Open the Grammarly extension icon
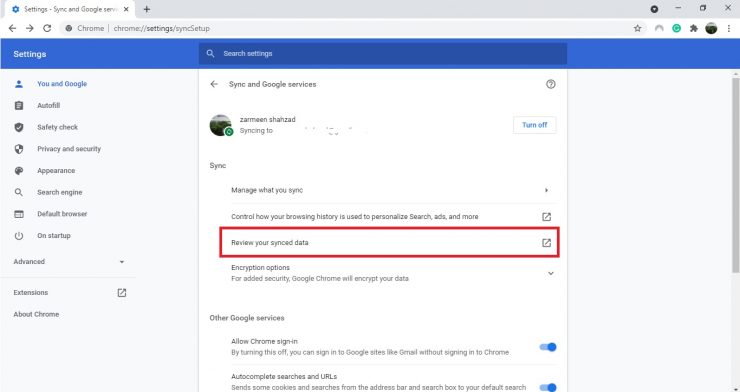This screenshot has height=392, width=740. [677, 28]
